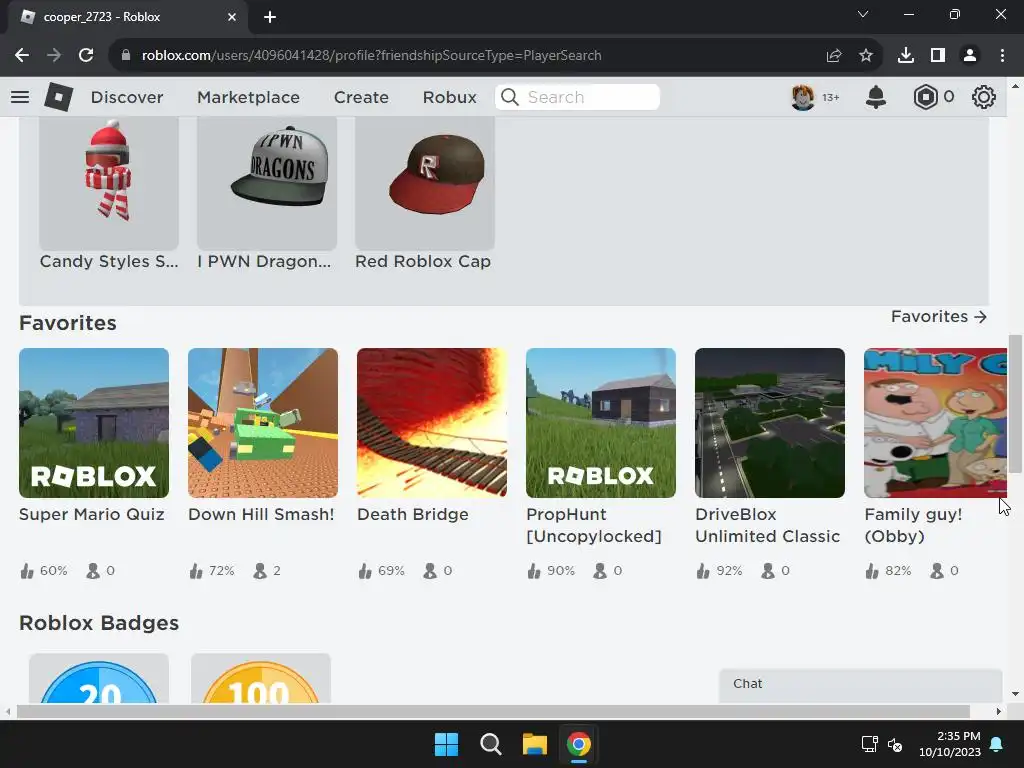Open the Discover menu item
Screen dimensions: 1024x768
tap(127, 97)
